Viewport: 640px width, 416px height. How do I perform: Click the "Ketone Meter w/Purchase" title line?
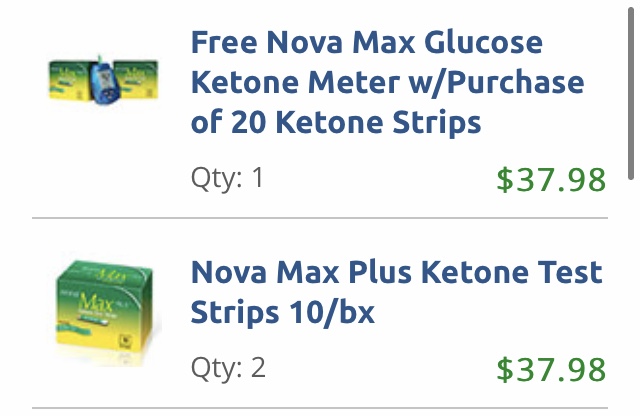click(x=387, y=83)
